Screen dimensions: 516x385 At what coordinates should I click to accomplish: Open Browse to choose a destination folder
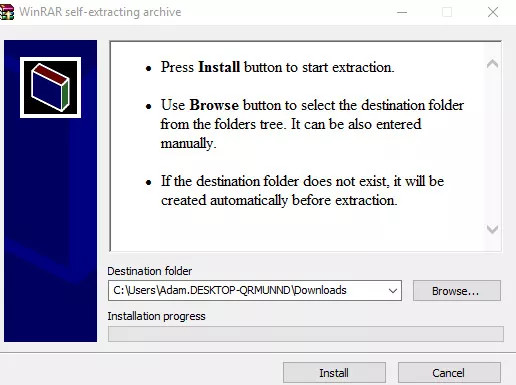point(457,291)
